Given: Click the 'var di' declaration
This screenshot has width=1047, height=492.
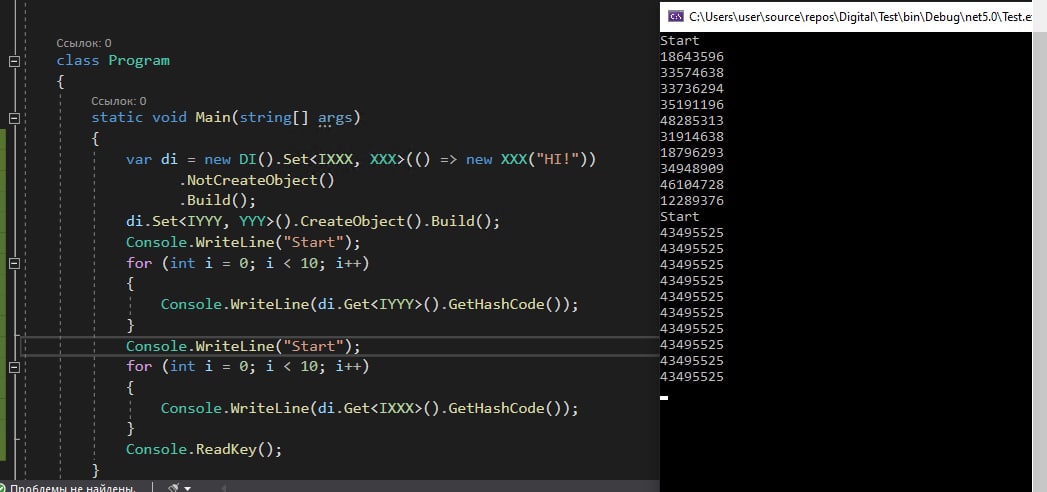Looking at the screenshot, I should coord(152,160).
